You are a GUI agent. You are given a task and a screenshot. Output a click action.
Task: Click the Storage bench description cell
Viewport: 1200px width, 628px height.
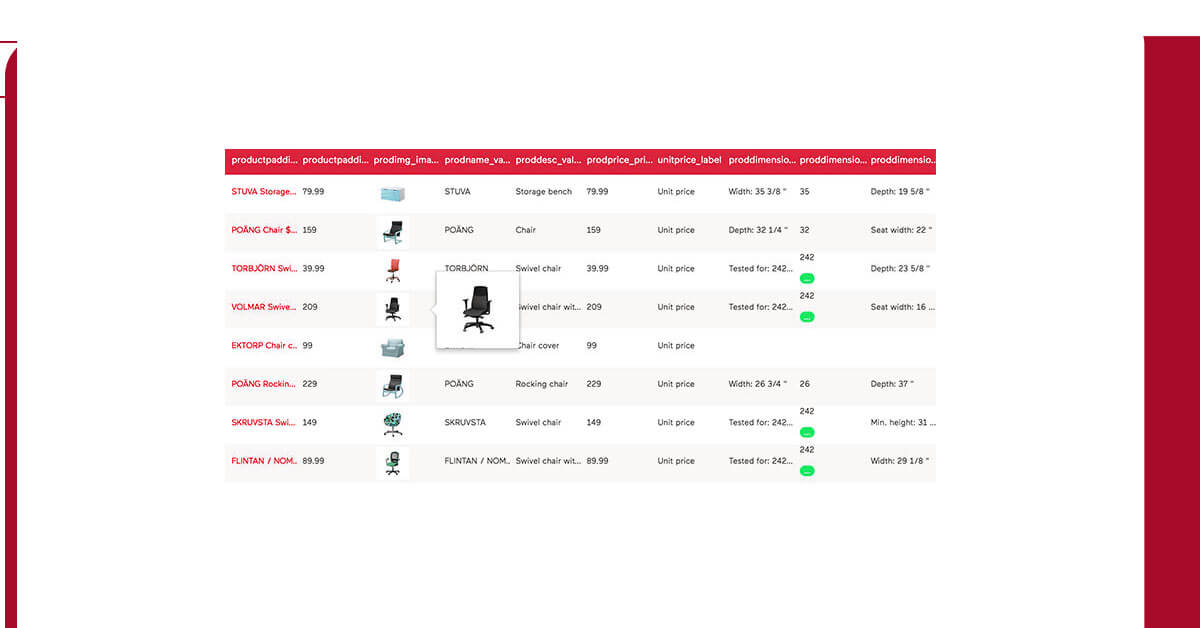pos(544,191)
